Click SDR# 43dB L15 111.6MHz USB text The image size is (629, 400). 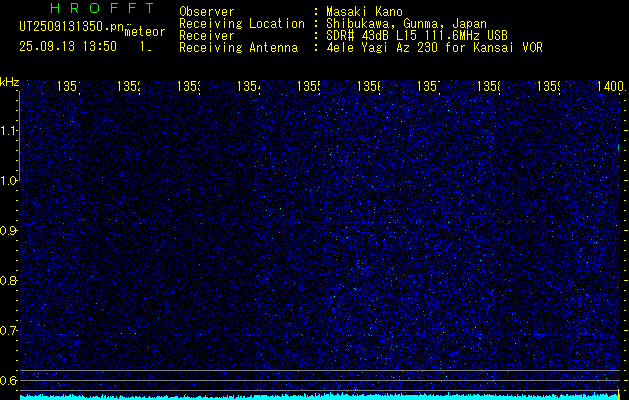coord(417,36)
